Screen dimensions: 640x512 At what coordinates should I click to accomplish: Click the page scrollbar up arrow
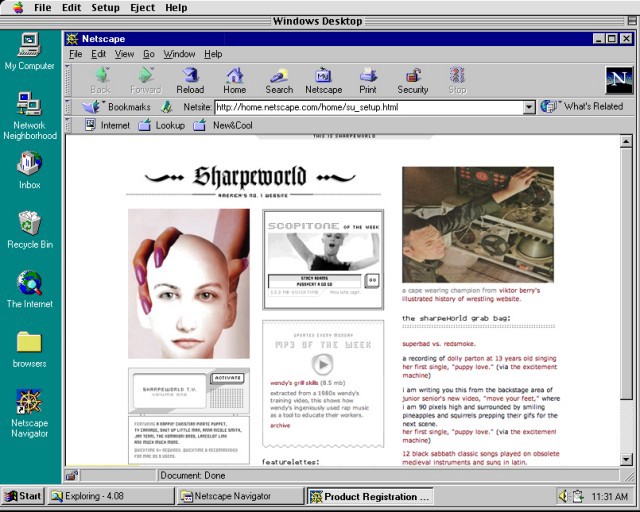[x=626, y=141]
